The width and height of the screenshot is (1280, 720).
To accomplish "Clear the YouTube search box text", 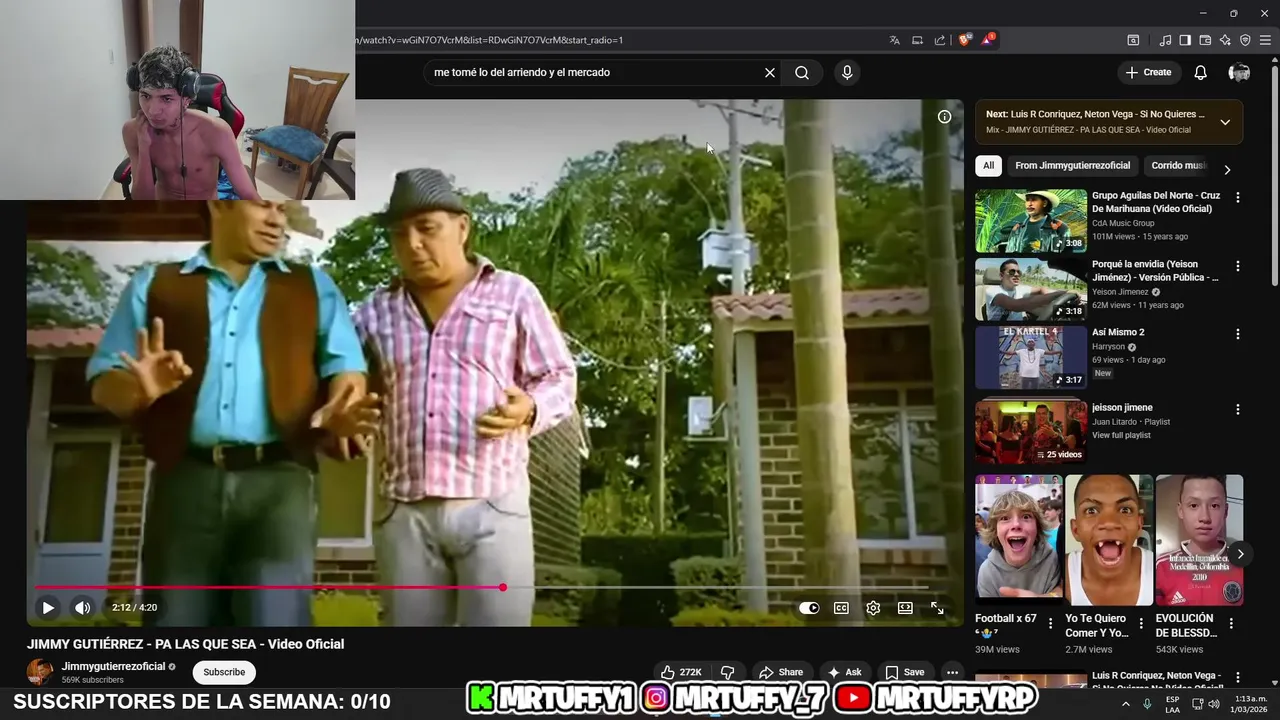I will [x=770, y=73].
